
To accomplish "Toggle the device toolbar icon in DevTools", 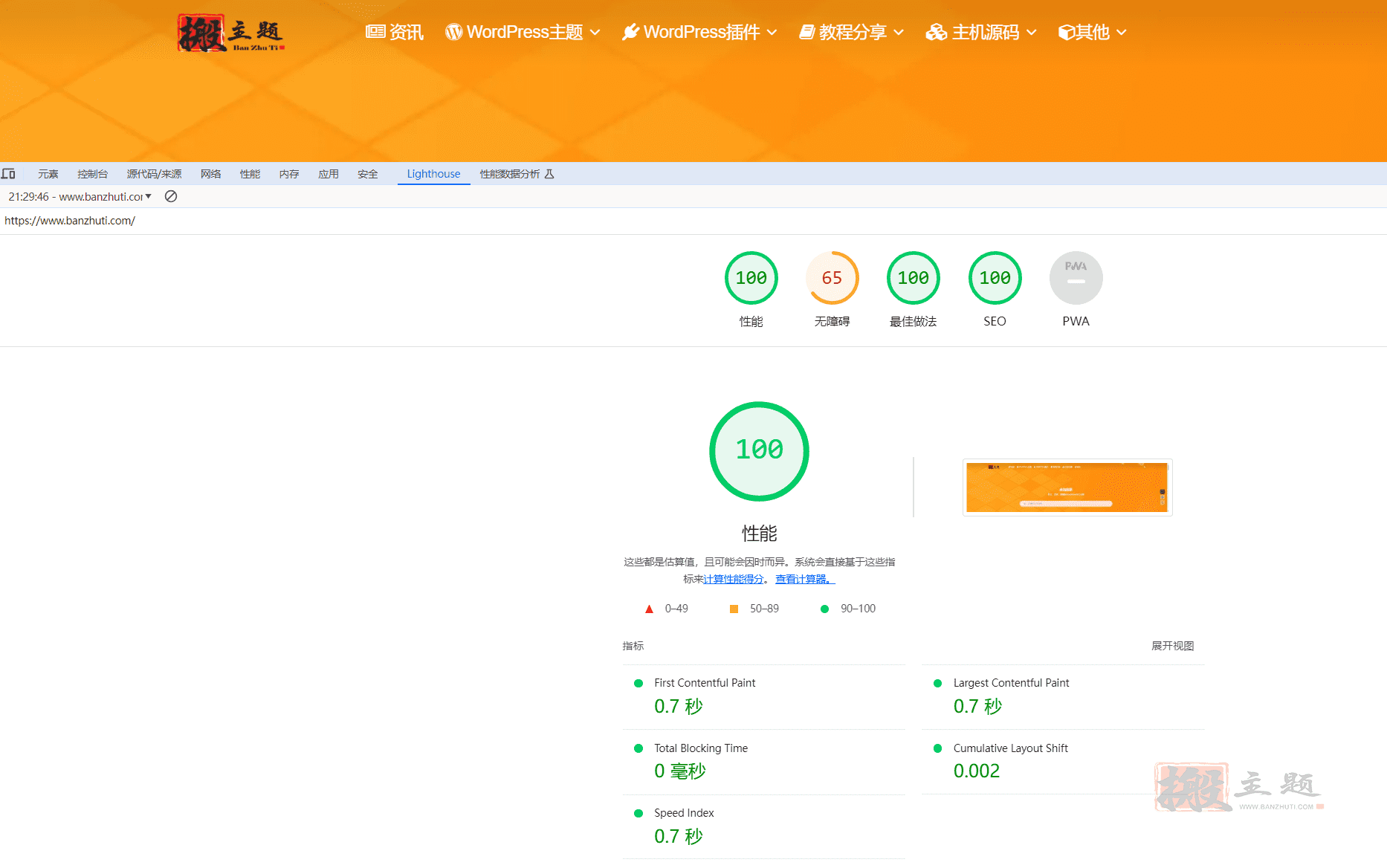I will [8, 174].
